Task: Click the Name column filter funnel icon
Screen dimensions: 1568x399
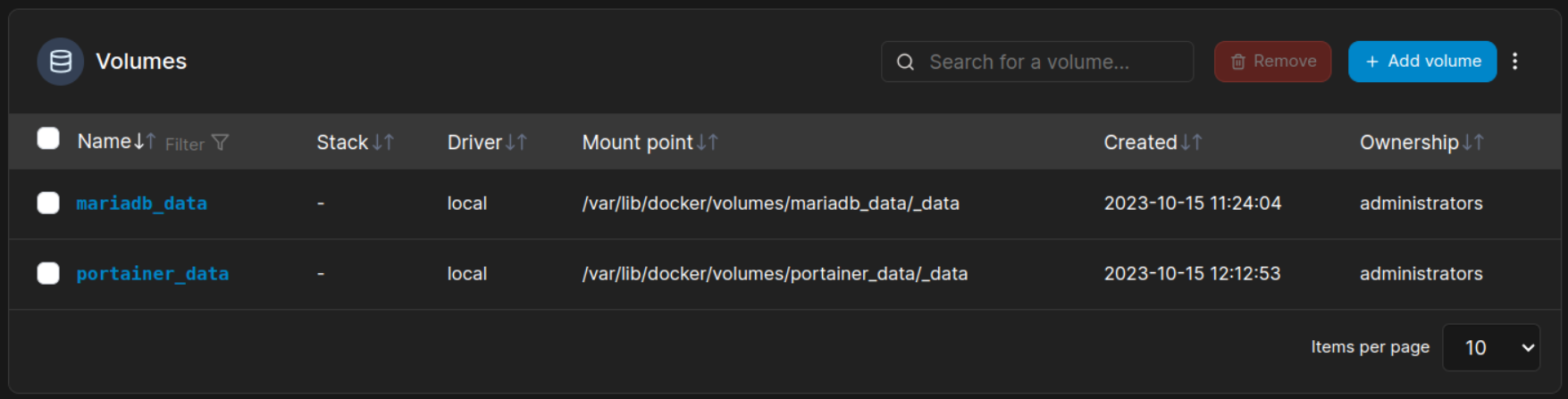Action: pos(221,143)
